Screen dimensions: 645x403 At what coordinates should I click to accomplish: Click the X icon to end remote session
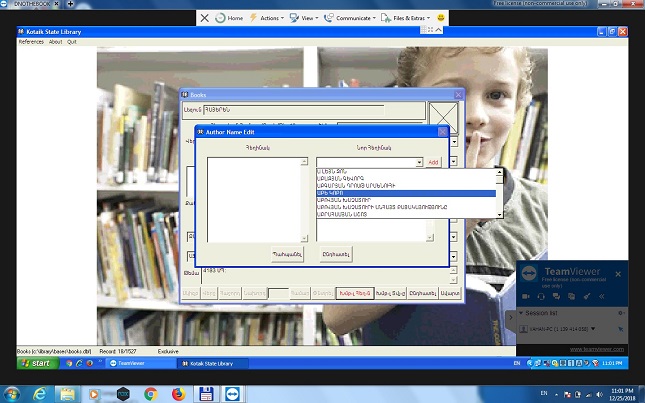205,18
